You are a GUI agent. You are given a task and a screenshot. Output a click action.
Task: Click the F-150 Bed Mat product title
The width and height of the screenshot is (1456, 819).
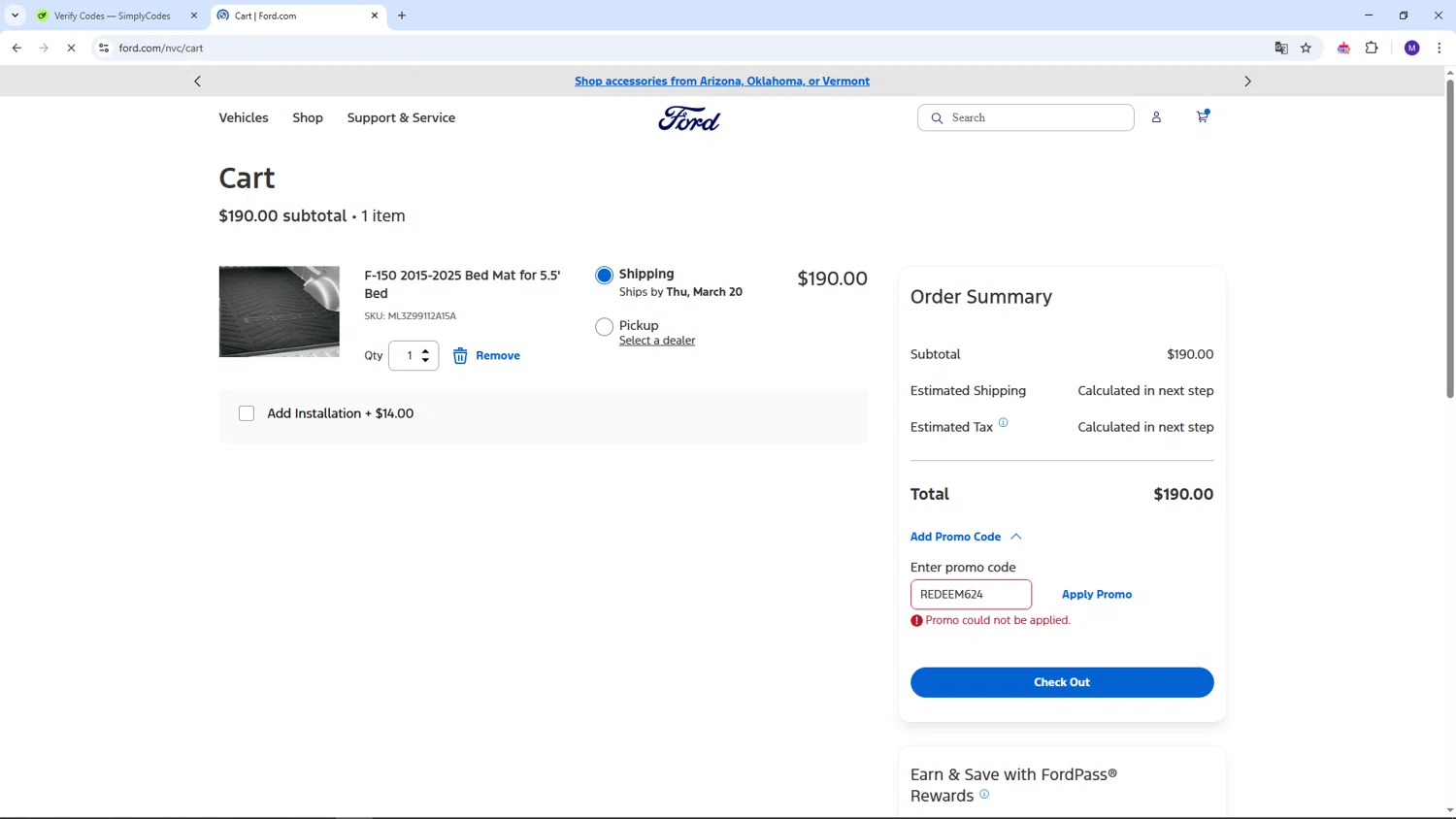pyautogui.click(x=462, y=284)
